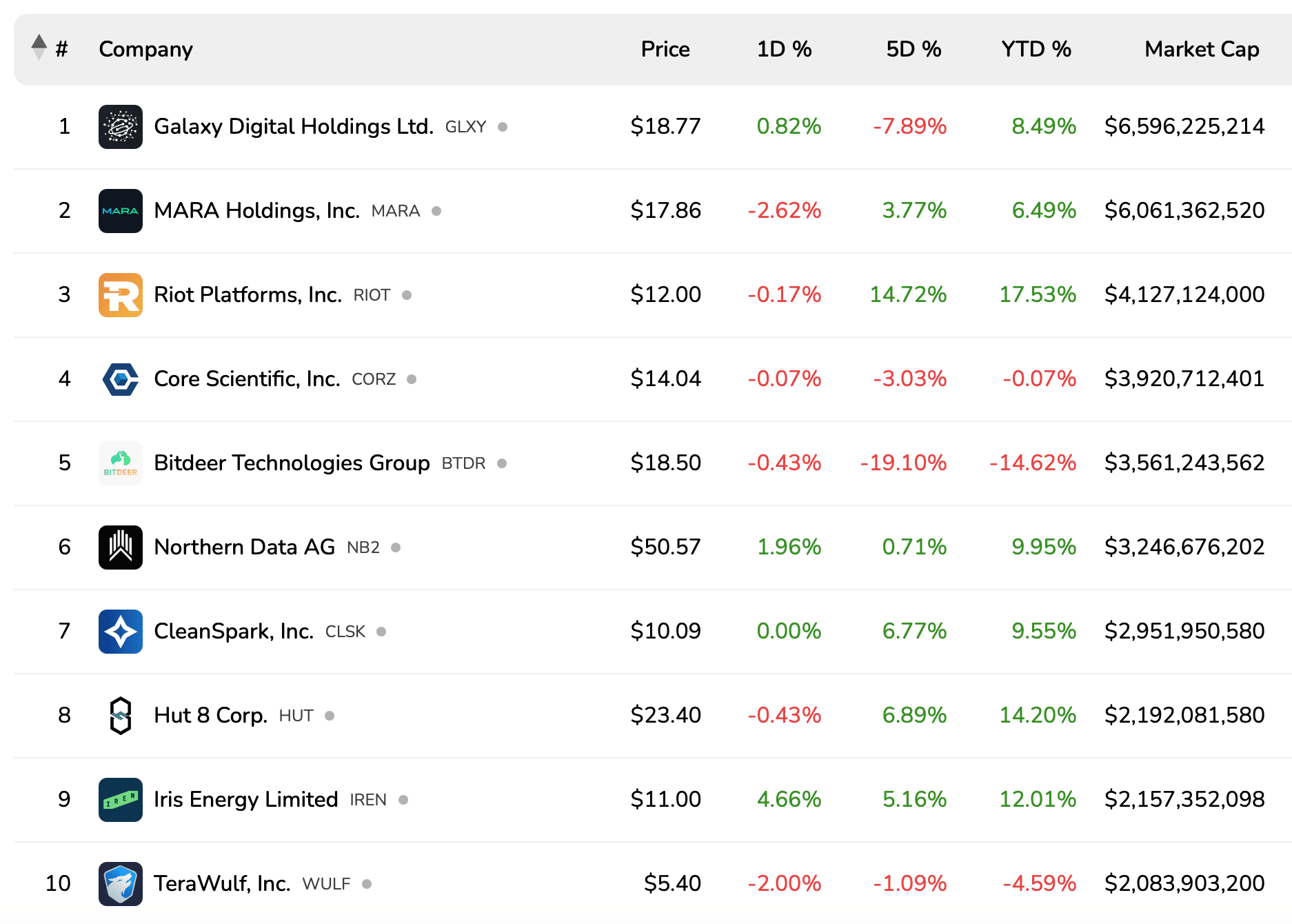Image resolution: width=1292 pixels, height=924 pixels.
Task: Click the Core Scientific shield logo
Action: [x=121, y=379]
